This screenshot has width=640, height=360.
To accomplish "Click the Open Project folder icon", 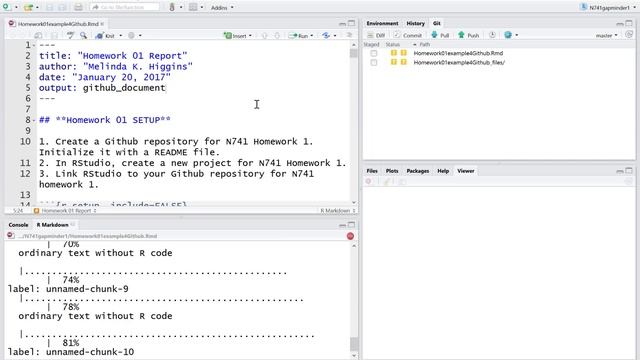I will 28,7.
